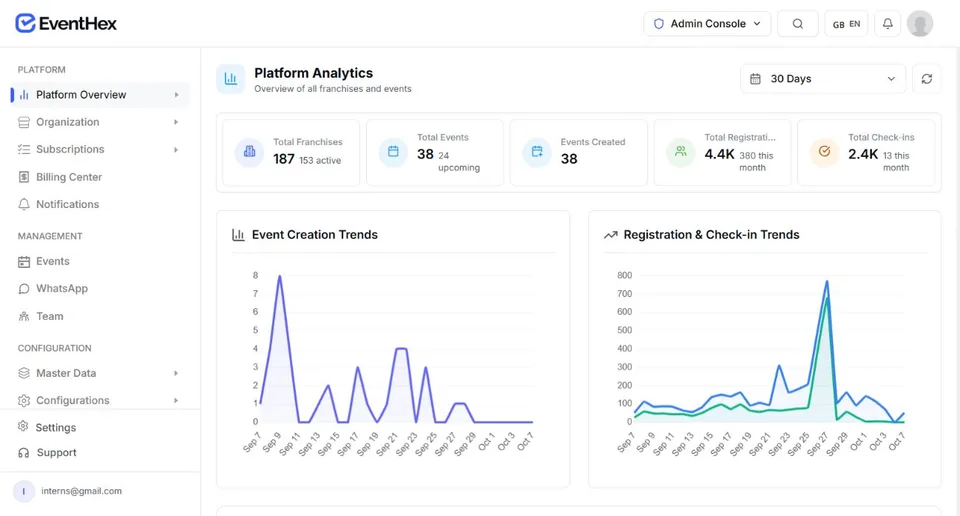Screen dimensions: 960x516
Task: Expand the Organization submenu arrow
Action: tap(176, 122)
